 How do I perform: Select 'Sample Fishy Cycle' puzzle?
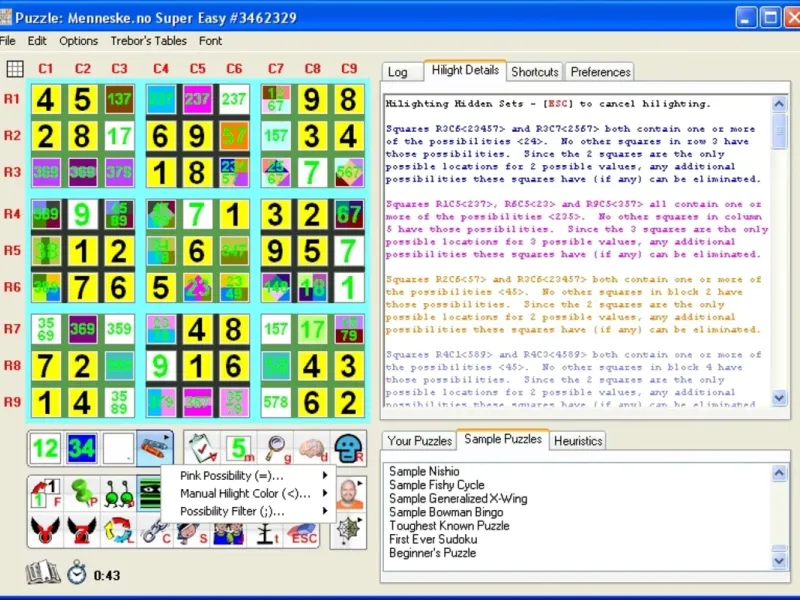tap(436, 485)
